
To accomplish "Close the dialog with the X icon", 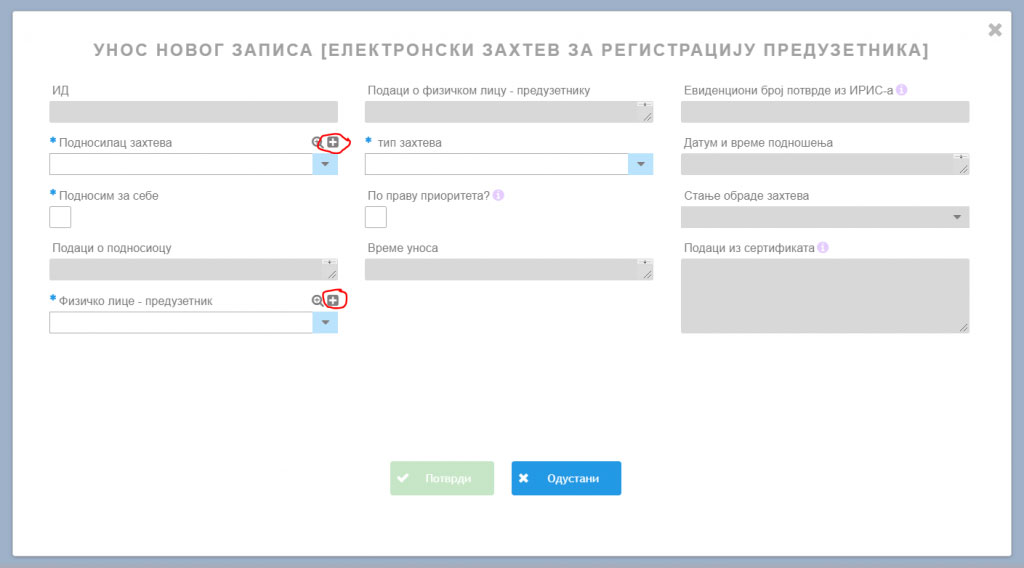I will 994,30.
